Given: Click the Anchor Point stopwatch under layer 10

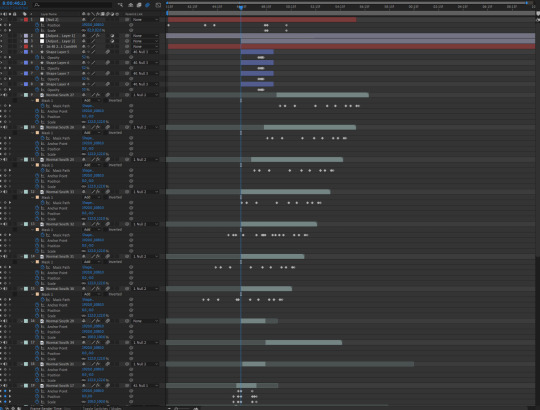Looking at the screenshot, I should tap(37, 144).
